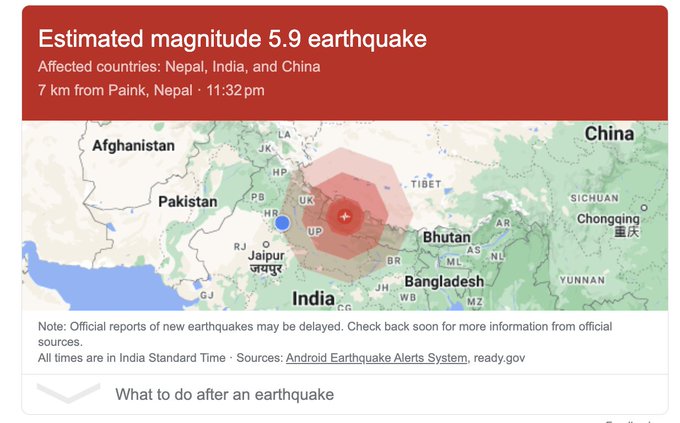Screen dimensions: 680x423
Task: Click the China country label
Action: pos(609,134)
